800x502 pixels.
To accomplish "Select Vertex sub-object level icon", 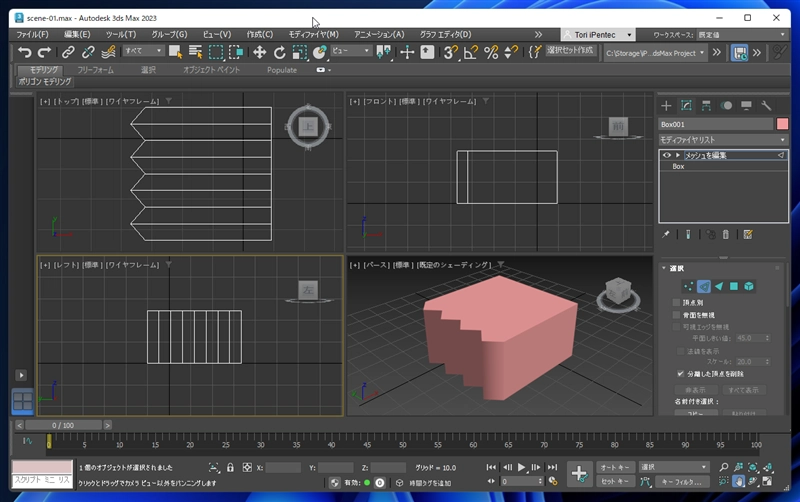I will click(x=688, y=286).
